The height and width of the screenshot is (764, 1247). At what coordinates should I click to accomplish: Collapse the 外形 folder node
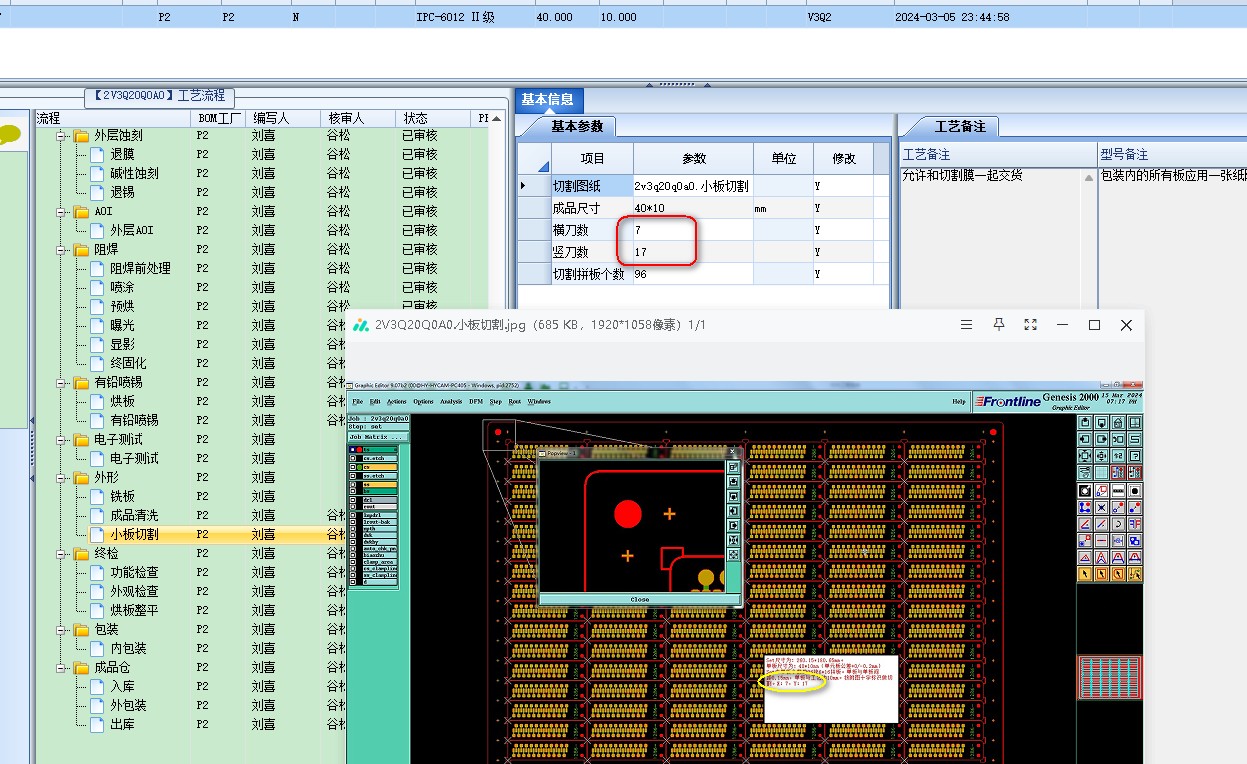tap(61, 478)
